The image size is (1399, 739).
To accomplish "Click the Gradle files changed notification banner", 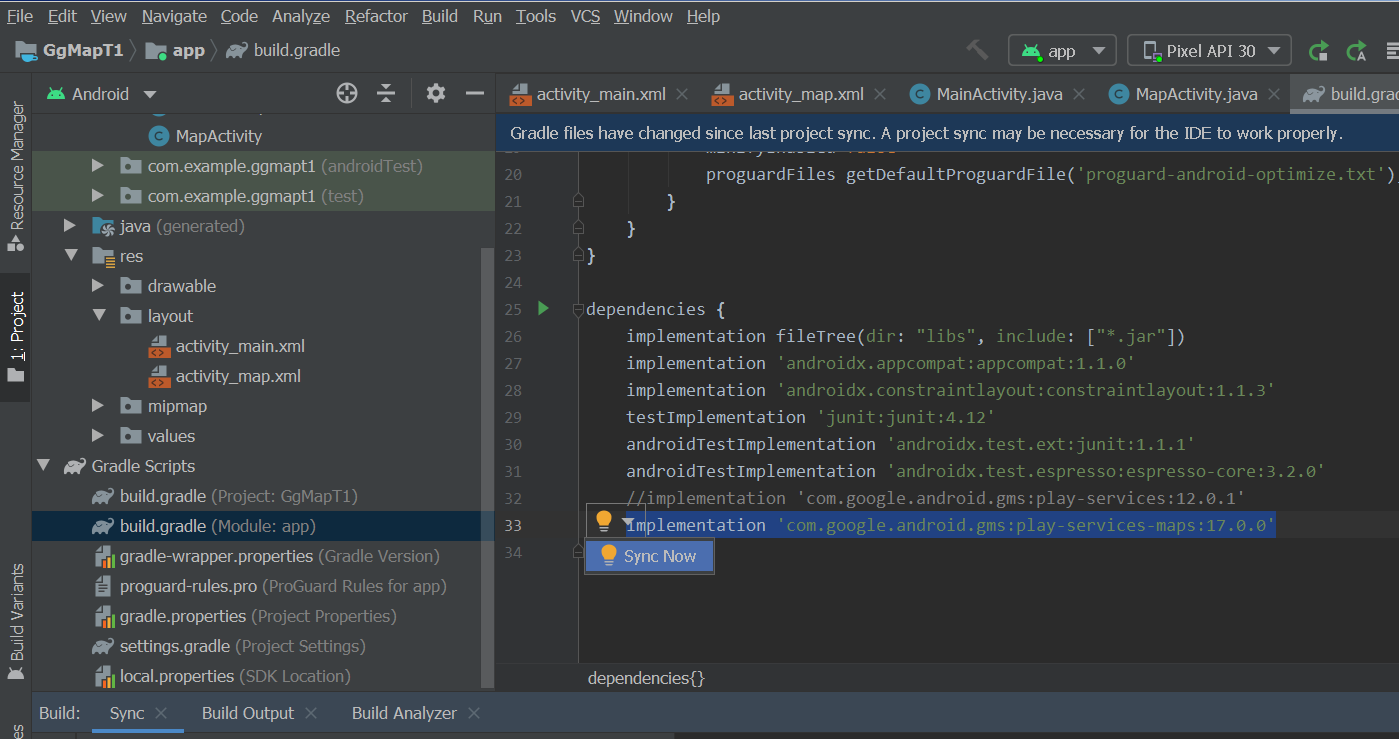I will [947, 133].
